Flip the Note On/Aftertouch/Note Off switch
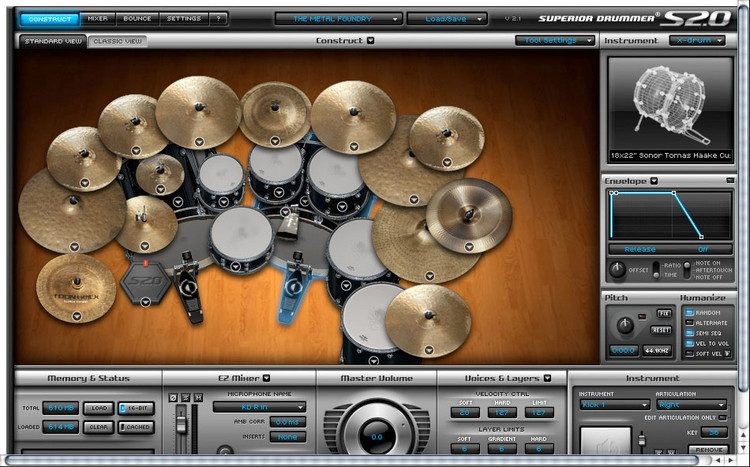 coord(687,270)
